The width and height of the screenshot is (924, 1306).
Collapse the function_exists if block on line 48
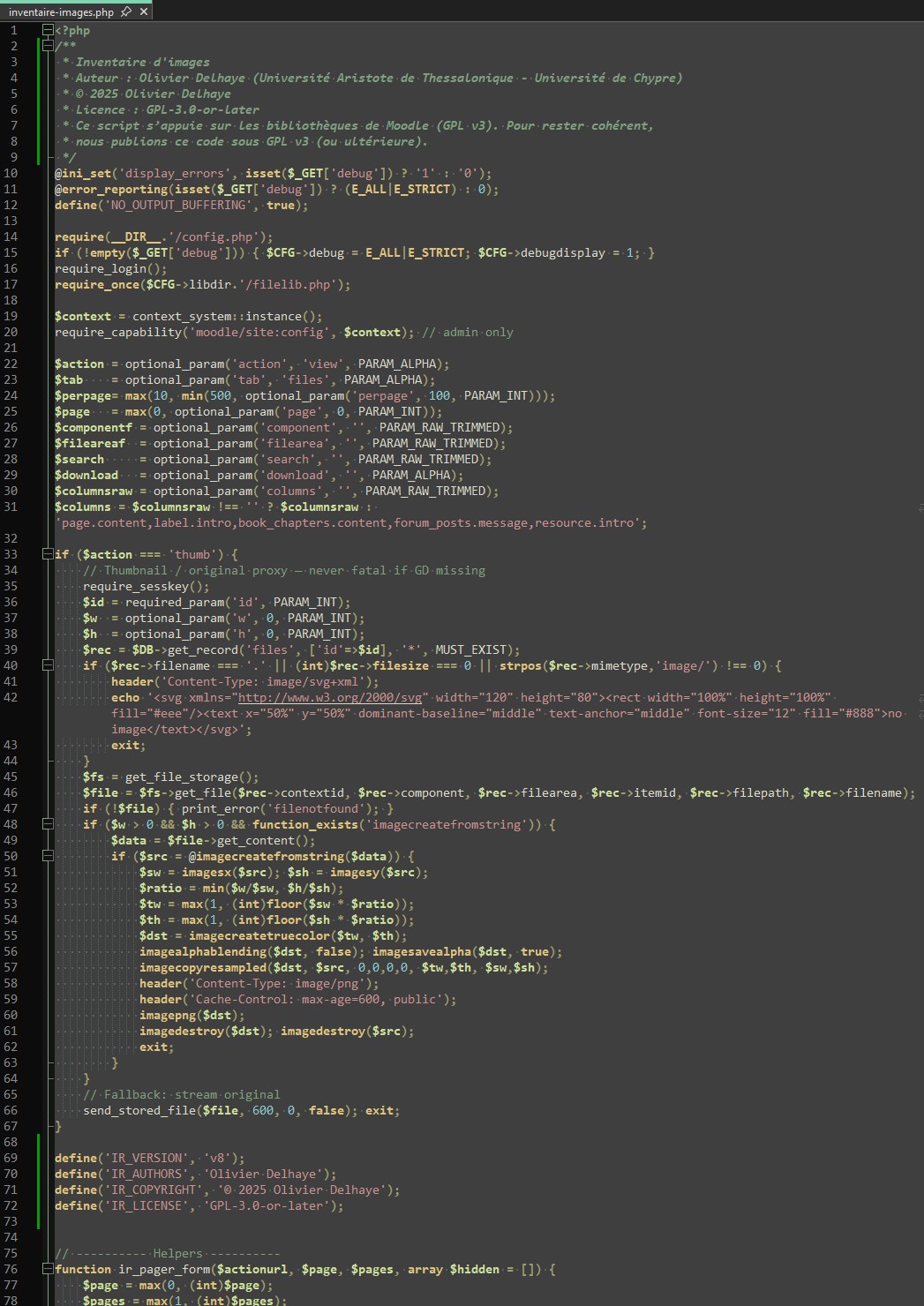pyautogui.click(x=48, y=824)
